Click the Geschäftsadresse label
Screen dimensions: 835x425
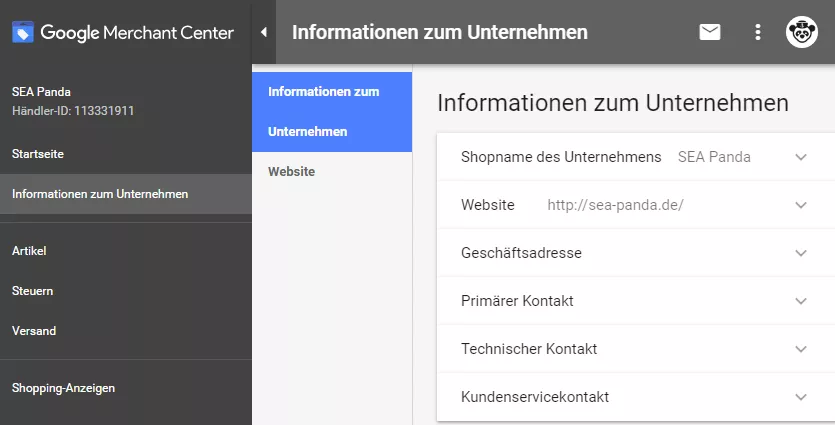pos(521,253)
